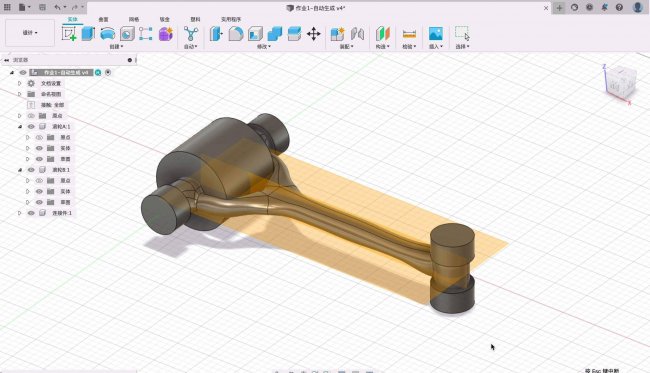650x373 pixels.
Task: Toggle visibility of 连接件:1 component
Action: pos(31,213)
